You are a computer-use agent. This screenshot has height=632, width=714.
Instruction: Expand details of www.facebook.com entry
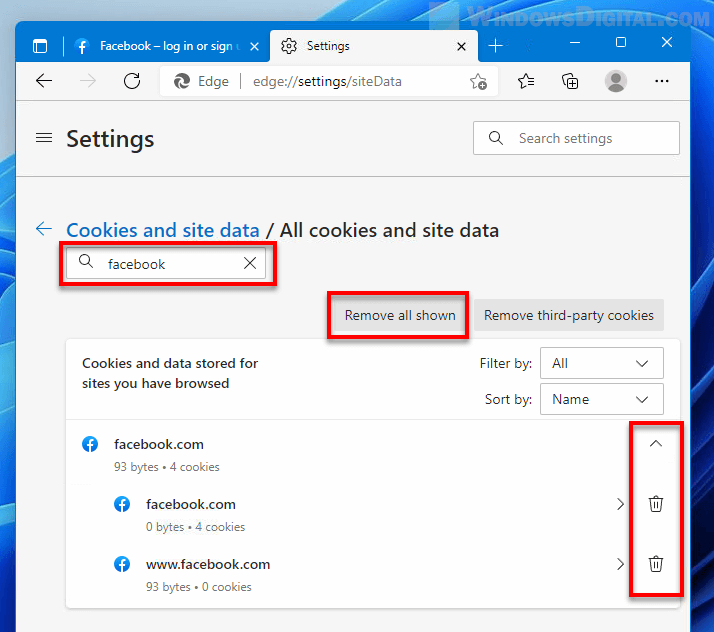tap(620, 564)
